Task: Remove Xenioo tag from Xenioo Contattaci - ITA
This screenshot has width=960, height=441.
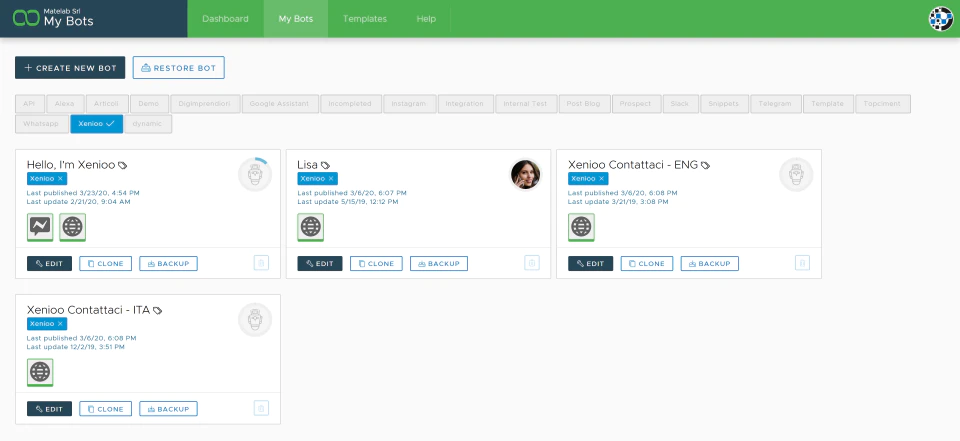Action: tap(60, 324)
